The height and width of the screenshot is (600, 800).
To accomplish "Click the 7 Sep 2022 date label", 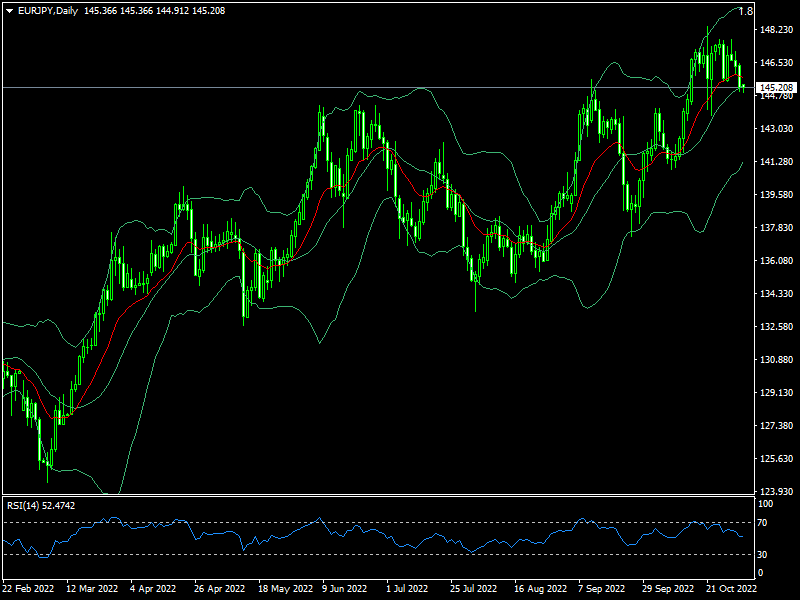I will [602, 588].
